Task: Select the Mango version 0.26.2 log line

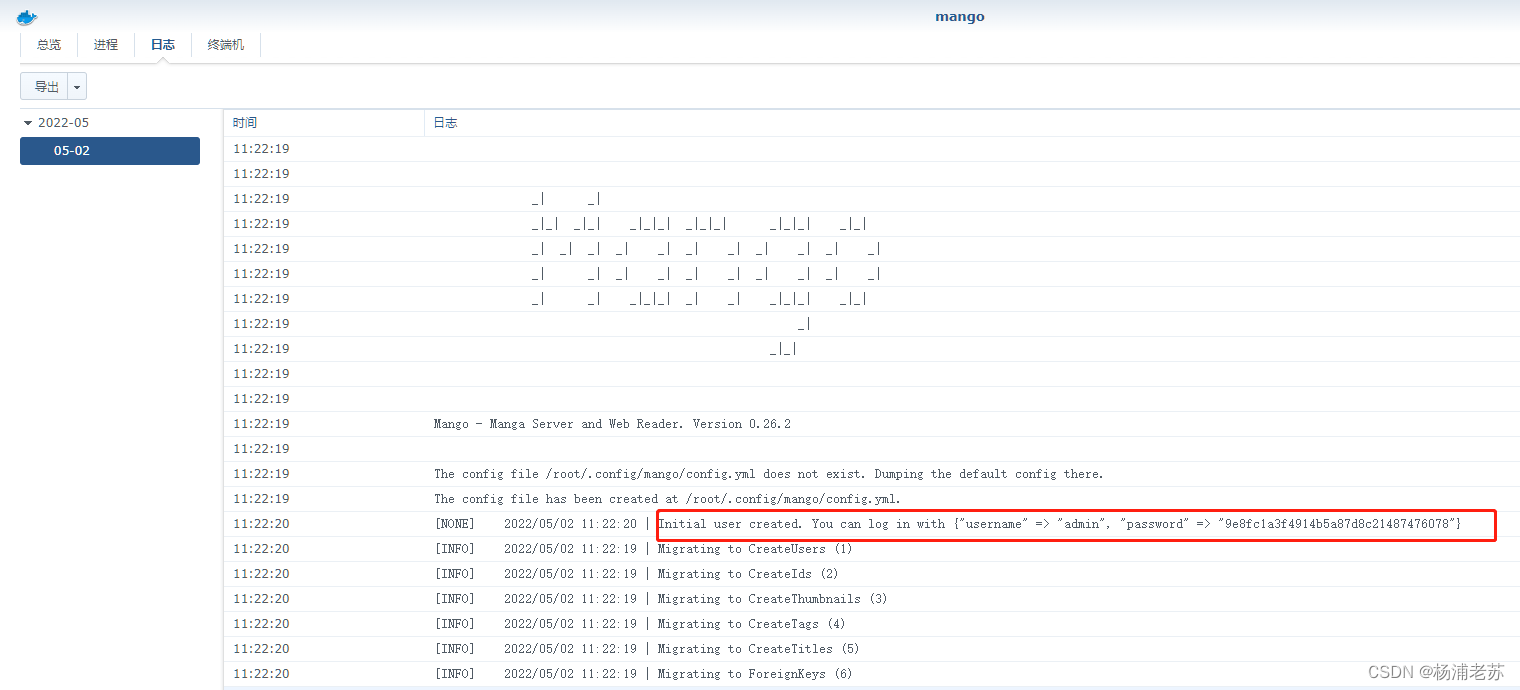Action: point(872,424)
